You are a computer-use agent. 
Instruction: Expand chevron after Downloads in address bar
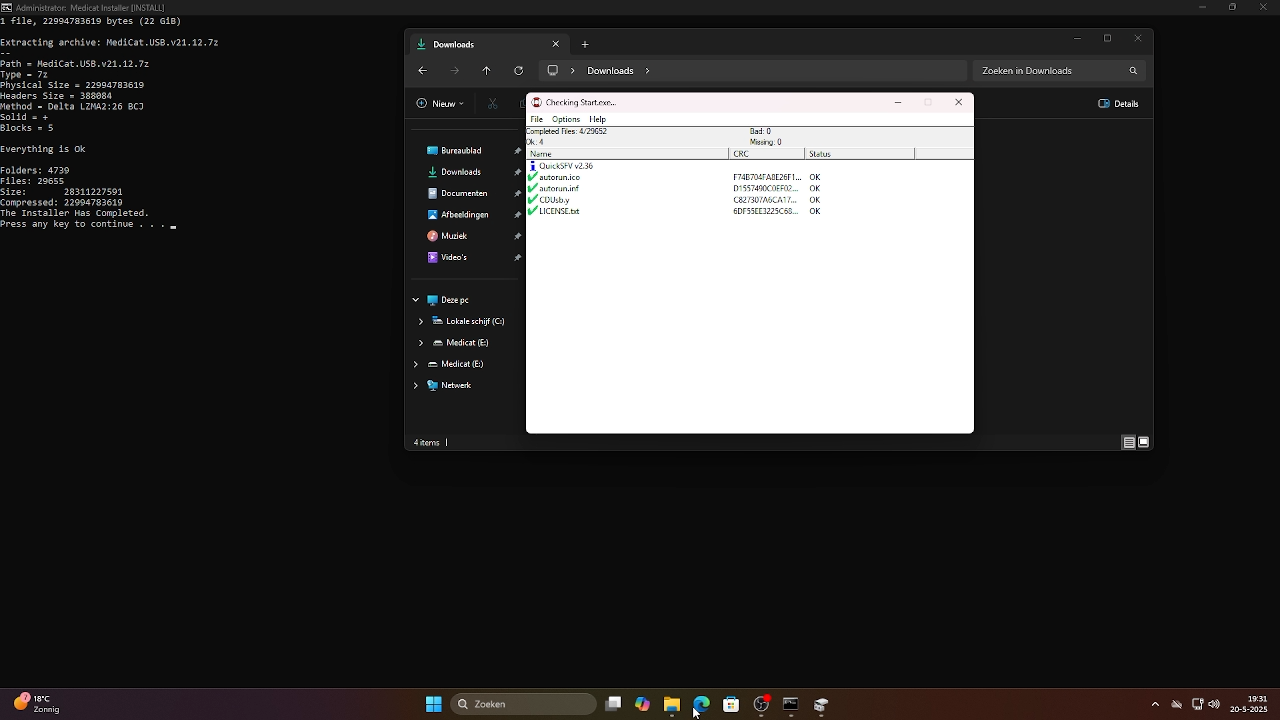pos(648,71)
